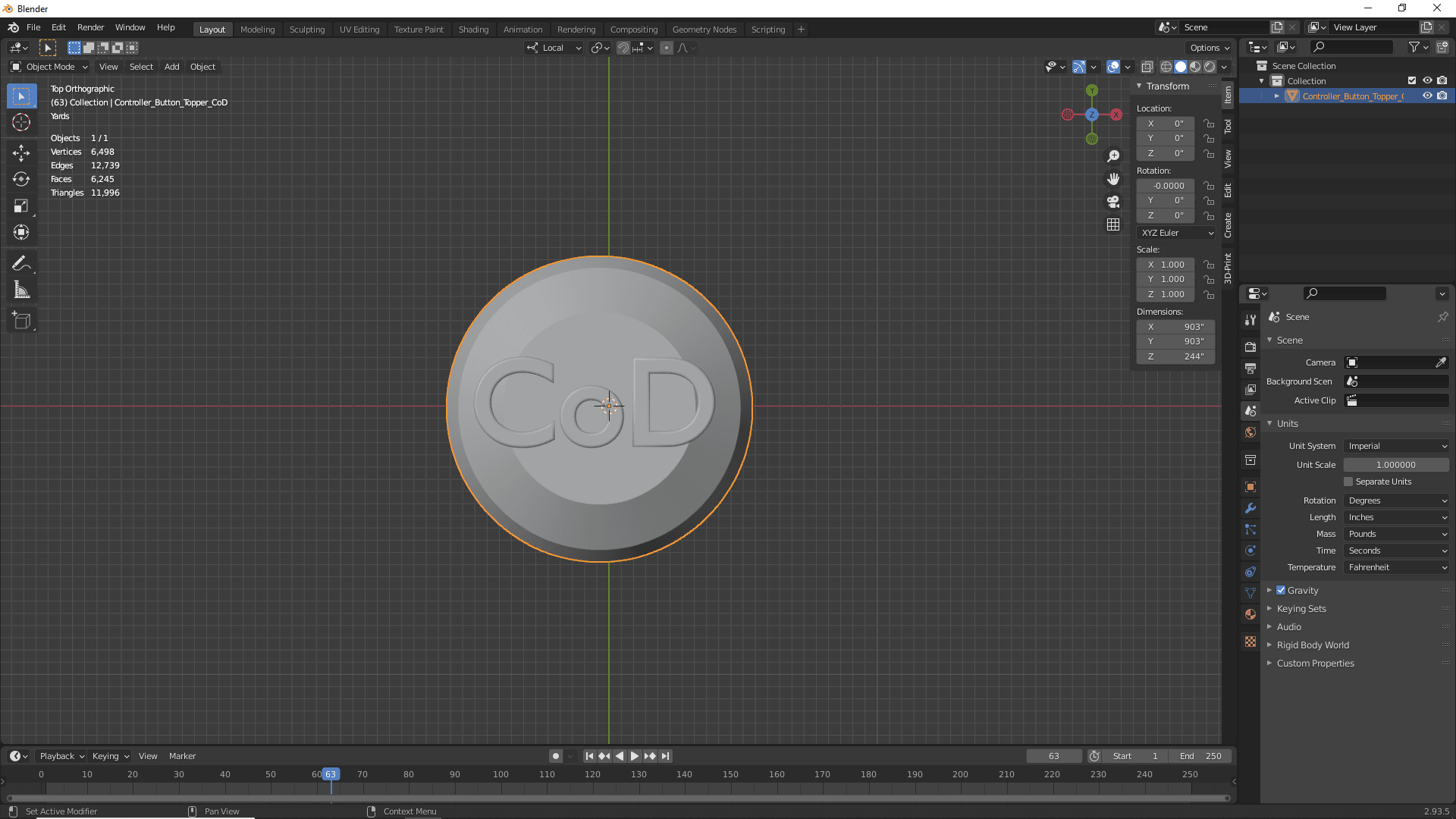1456x819 pixels.
Task: Switch orthographic/perspective grid icon
Action: click(1113, 224)
